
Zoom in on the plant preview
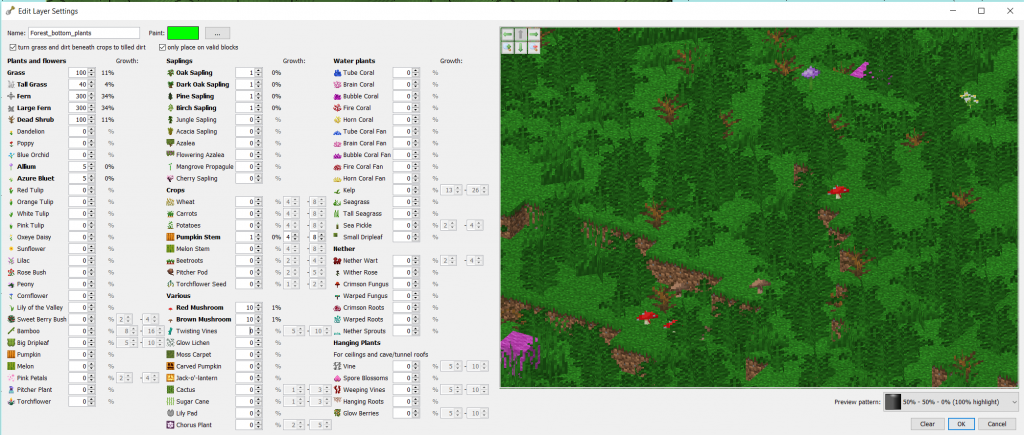(509, 46)
